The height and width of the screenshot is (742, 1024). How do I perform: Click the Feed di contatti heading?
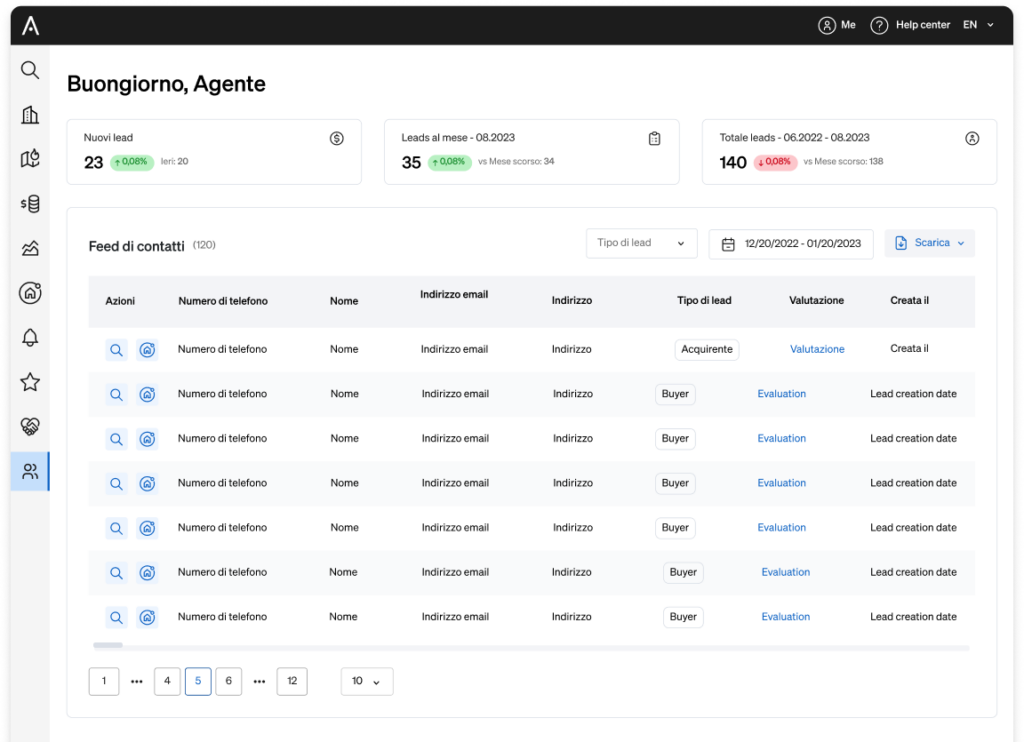pyautogui.click(x=136, y=247)
